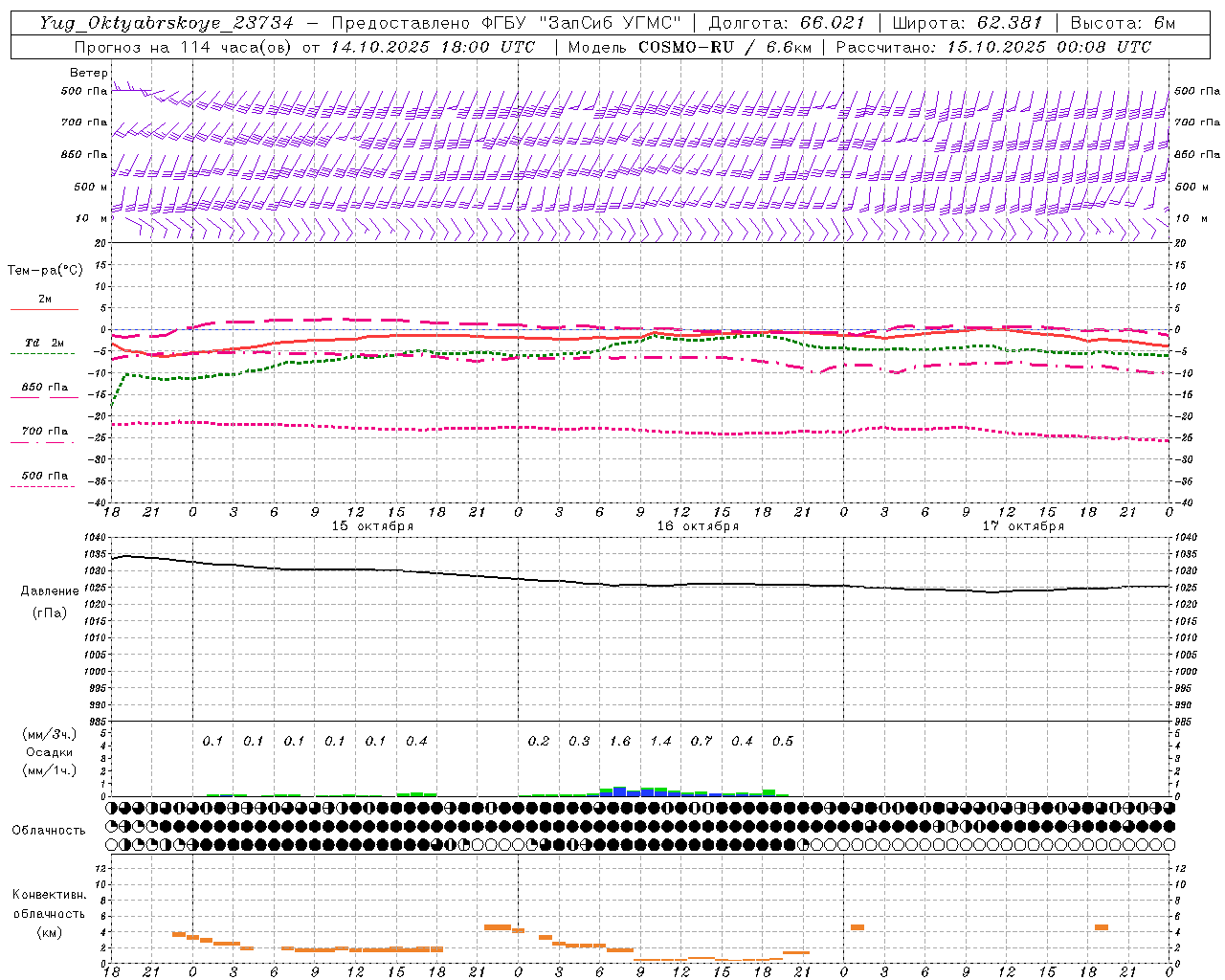The image size is (1225, 980).
Task: Click the '(мм/3ч.)' precipitation unit label
Action: click(x=50, y=733)
